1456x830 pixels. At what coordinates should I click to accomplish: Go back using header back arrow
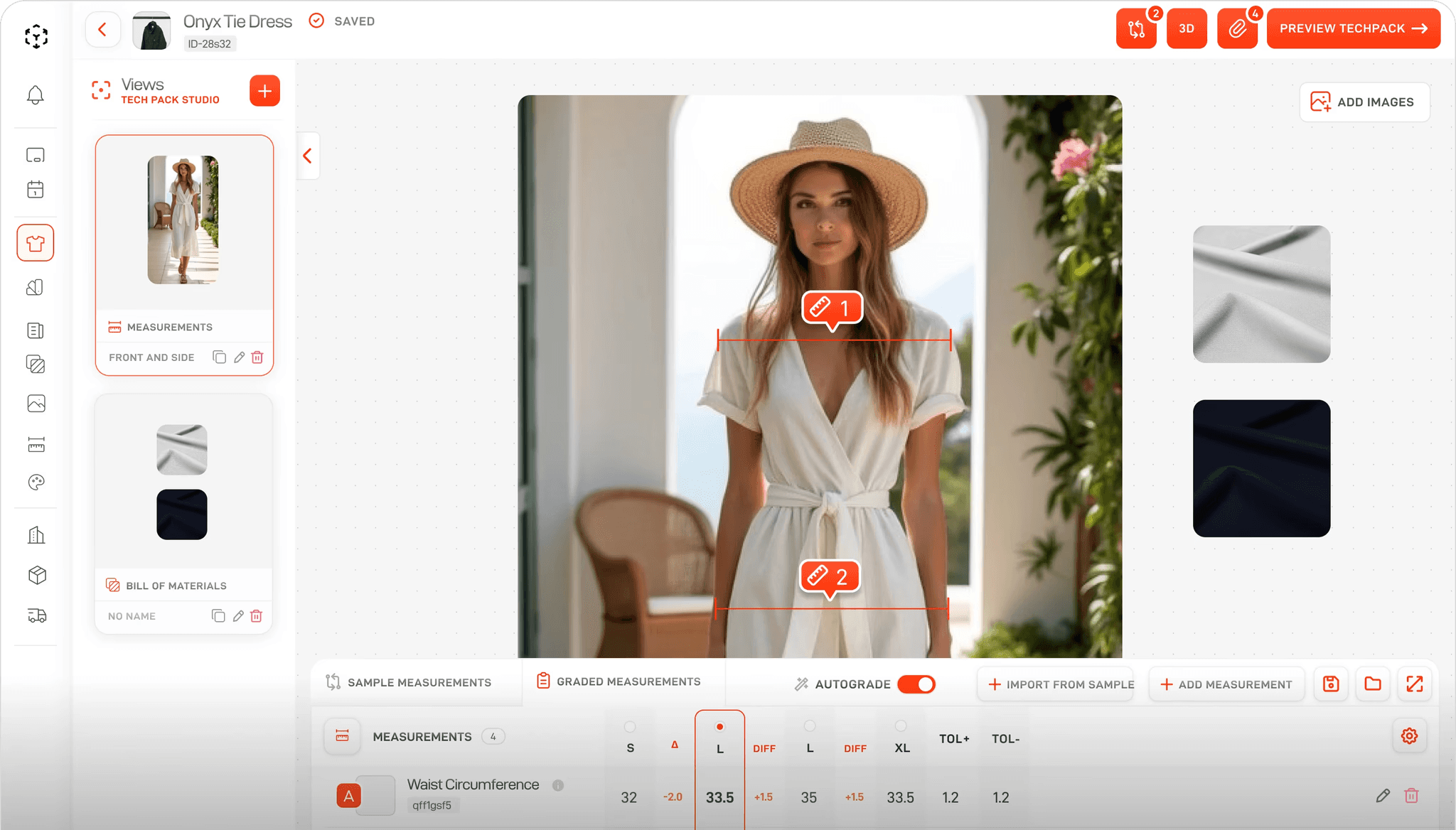103,29
